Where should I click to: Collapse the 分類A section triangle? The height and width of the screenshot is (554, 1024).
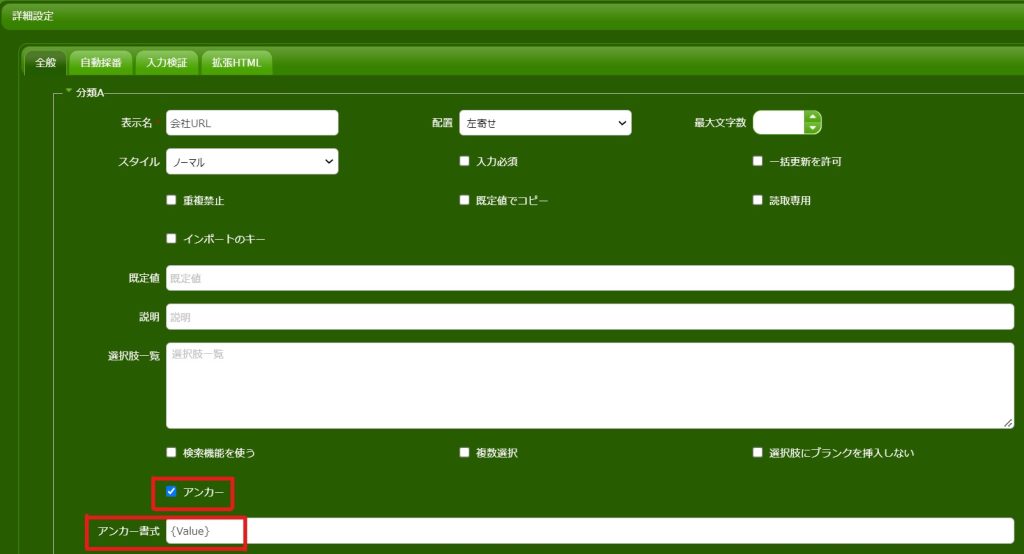click(x=69, y=91)
